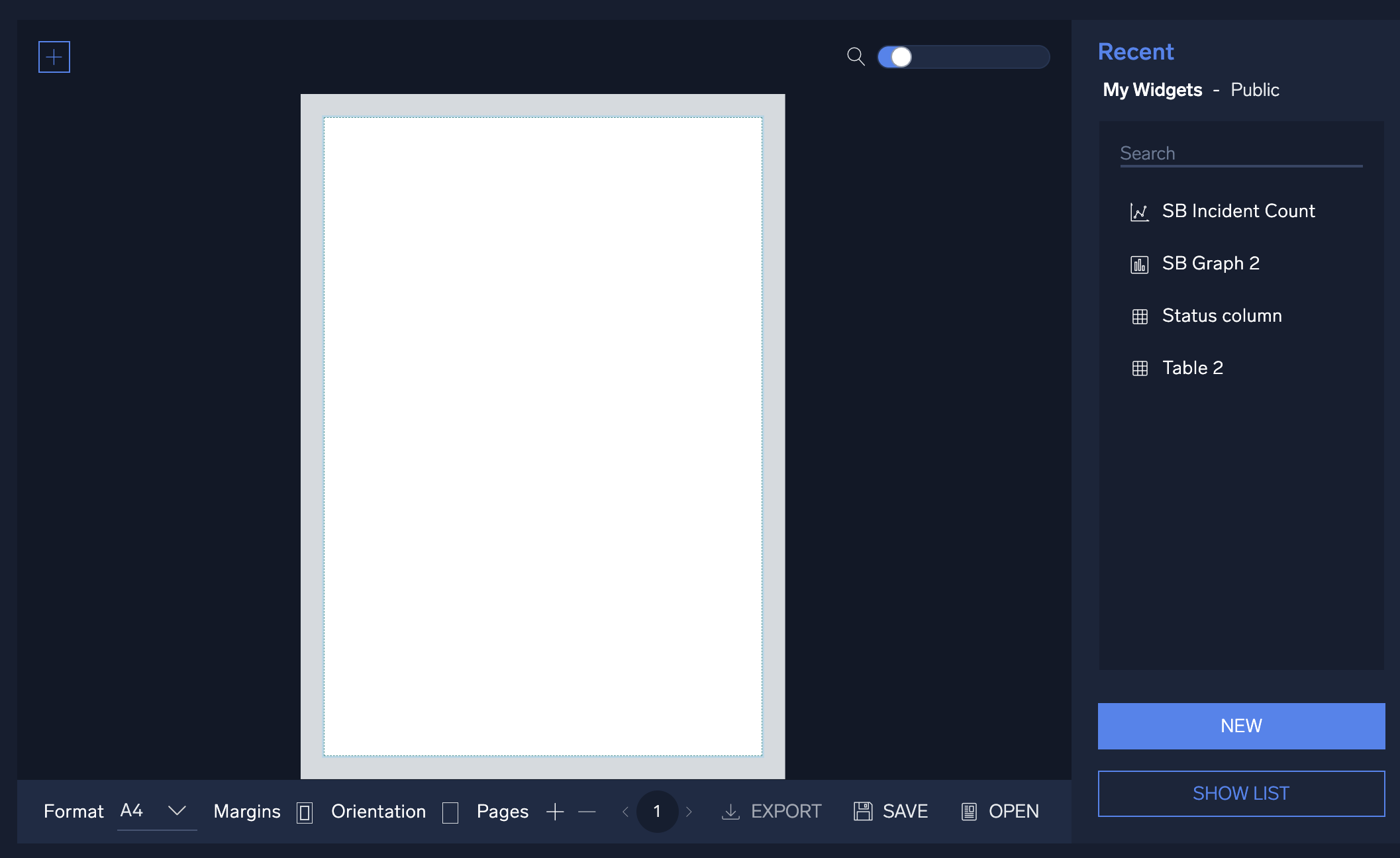Viewport: 1400px width, 858px height.
Task: Click the bar chart icon next to SB Graph 2
Action: (1139, 263)
